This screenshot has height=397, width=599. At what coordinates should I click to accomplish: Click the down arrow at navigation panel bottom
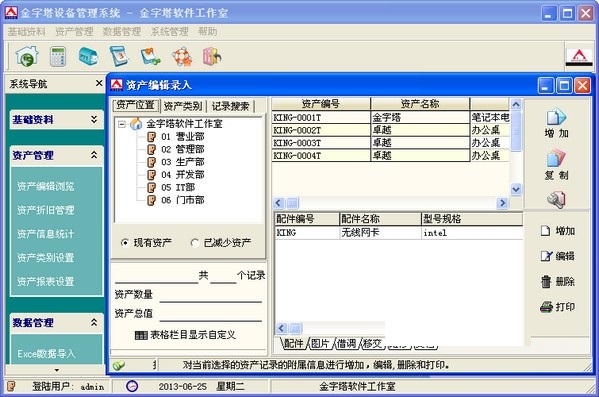coord(57,370)
